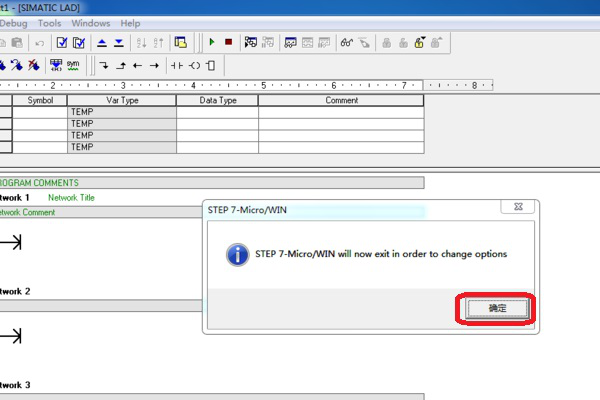Screen dimensions: 600x400
Task: Stop PLC with red STOP icon
Action: [x=228, y=42]
